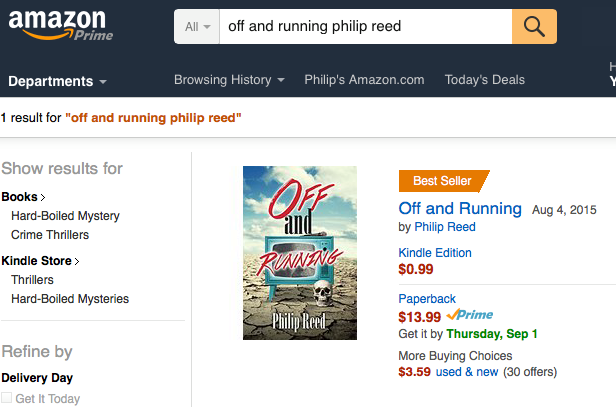Click the Best Seller badge

[444, 181]
